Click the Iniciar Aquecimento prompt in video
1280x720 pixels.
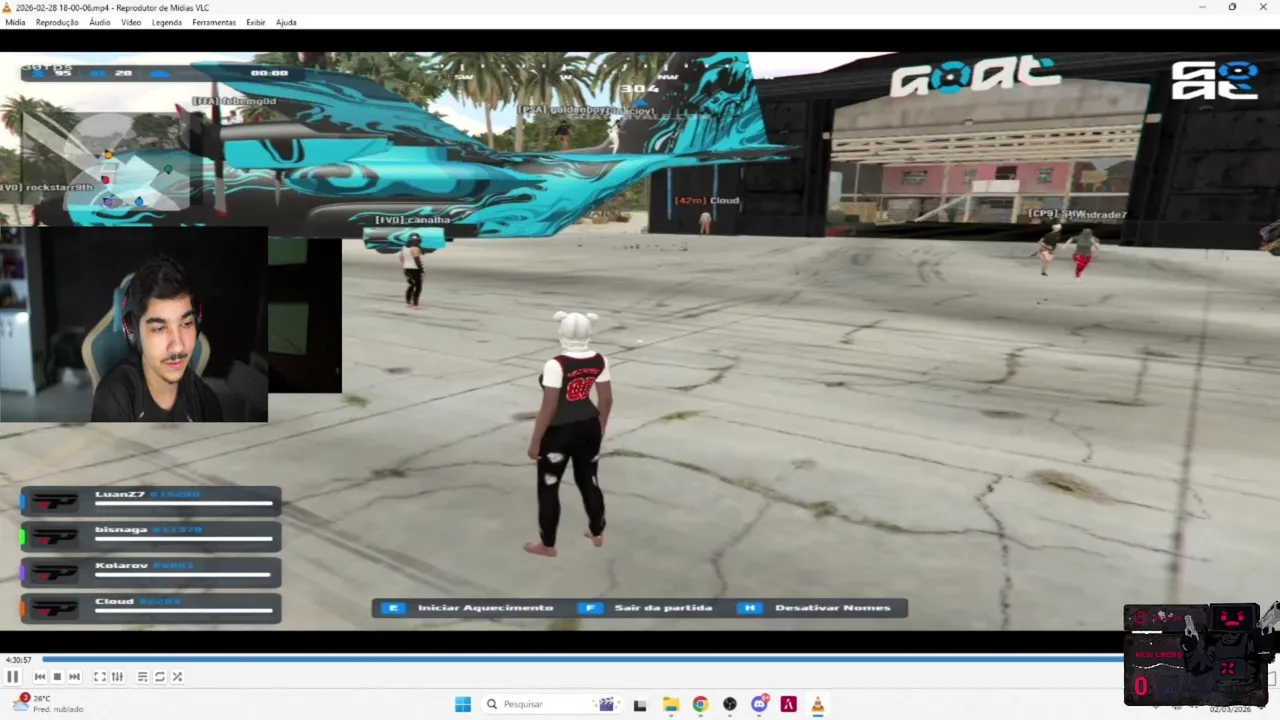(468, 607)
